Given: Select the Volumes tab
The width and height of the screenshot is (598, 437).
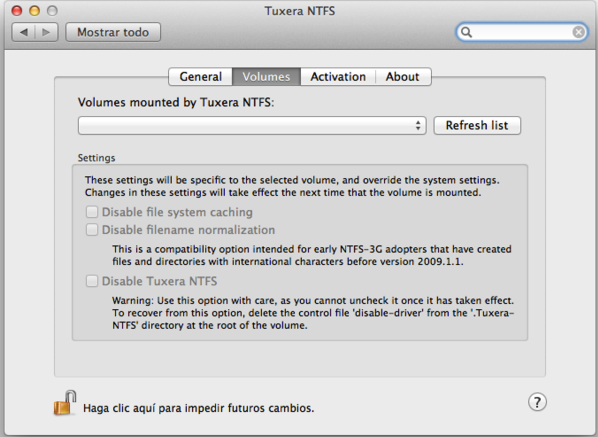Looking at the screenshot, I should [266, 77].
